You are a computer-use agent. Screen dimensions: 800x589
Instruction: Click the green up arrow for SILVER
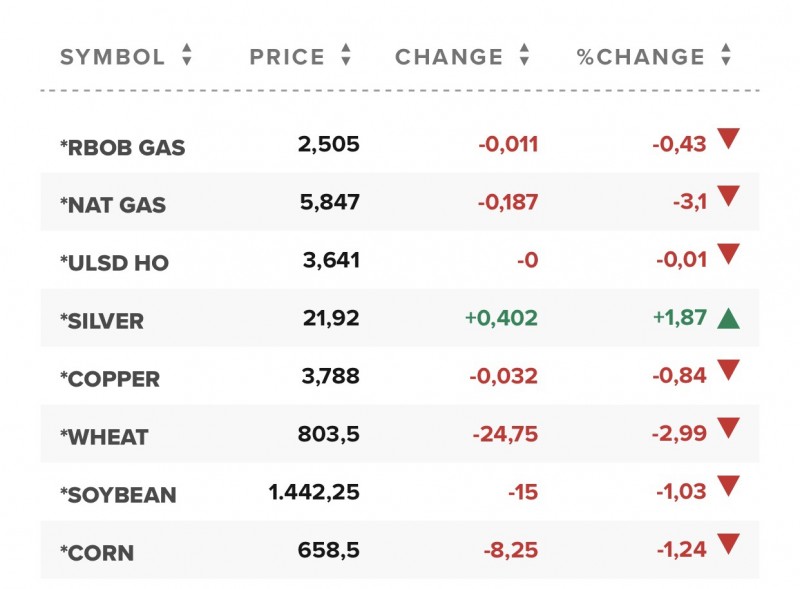[x=728, y=319]
